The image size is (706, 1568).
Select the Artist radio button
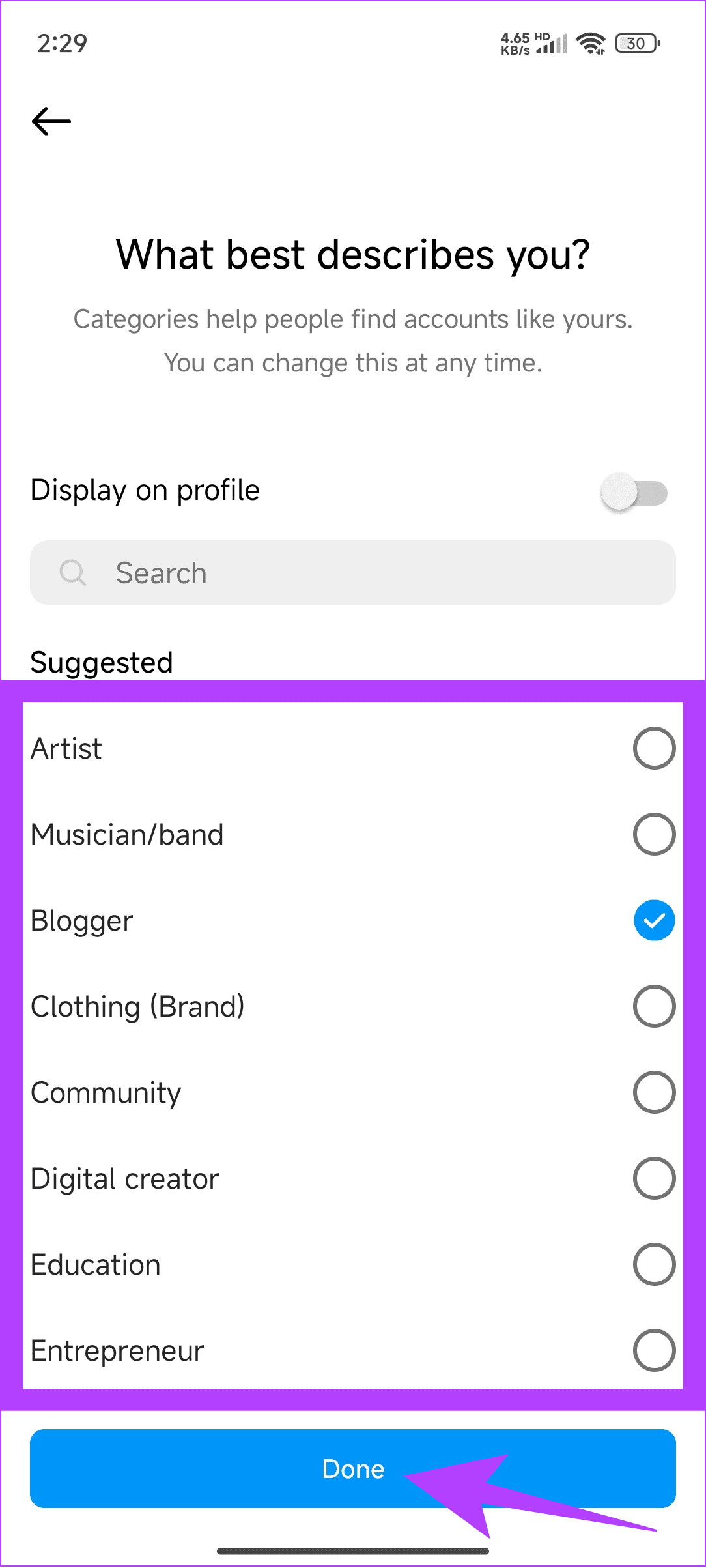click(654, 748)
